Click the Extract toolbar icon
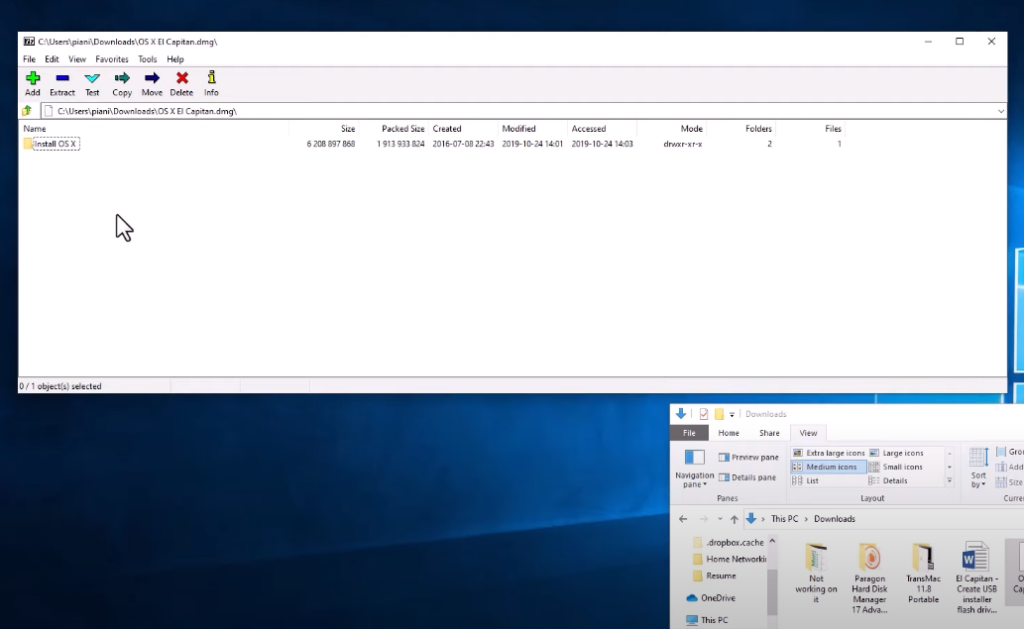Viewport: 1024px width, 629px height. [62, 84]
